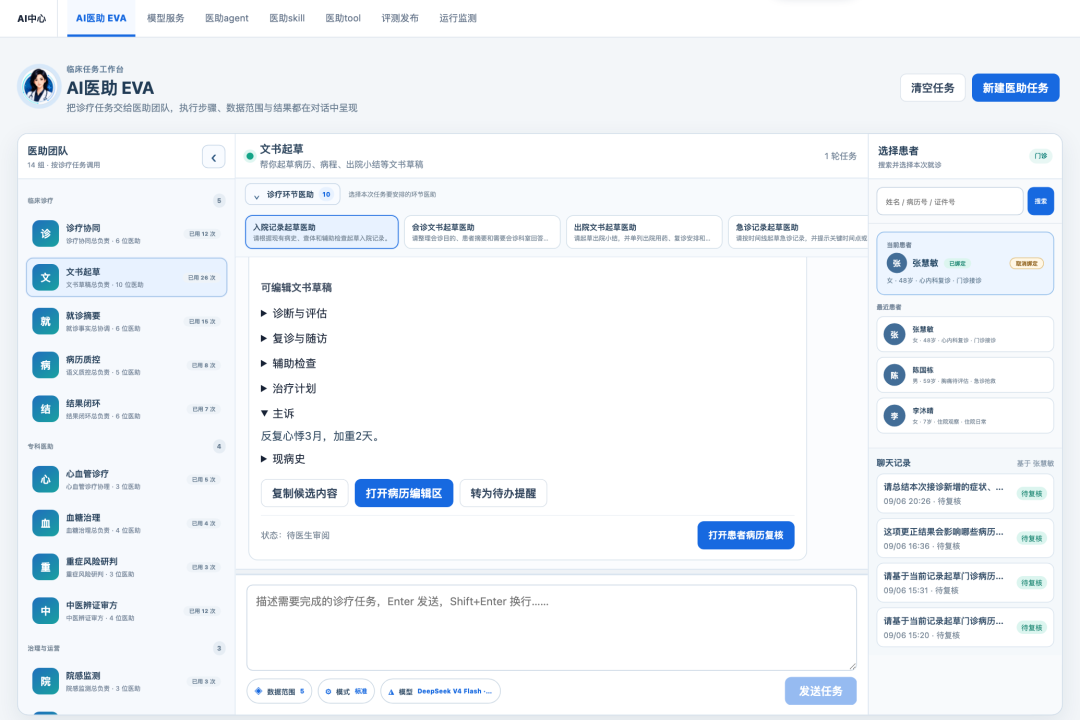
Task: Click the 打开病历编辑区 button
Action: coord(404,493)
